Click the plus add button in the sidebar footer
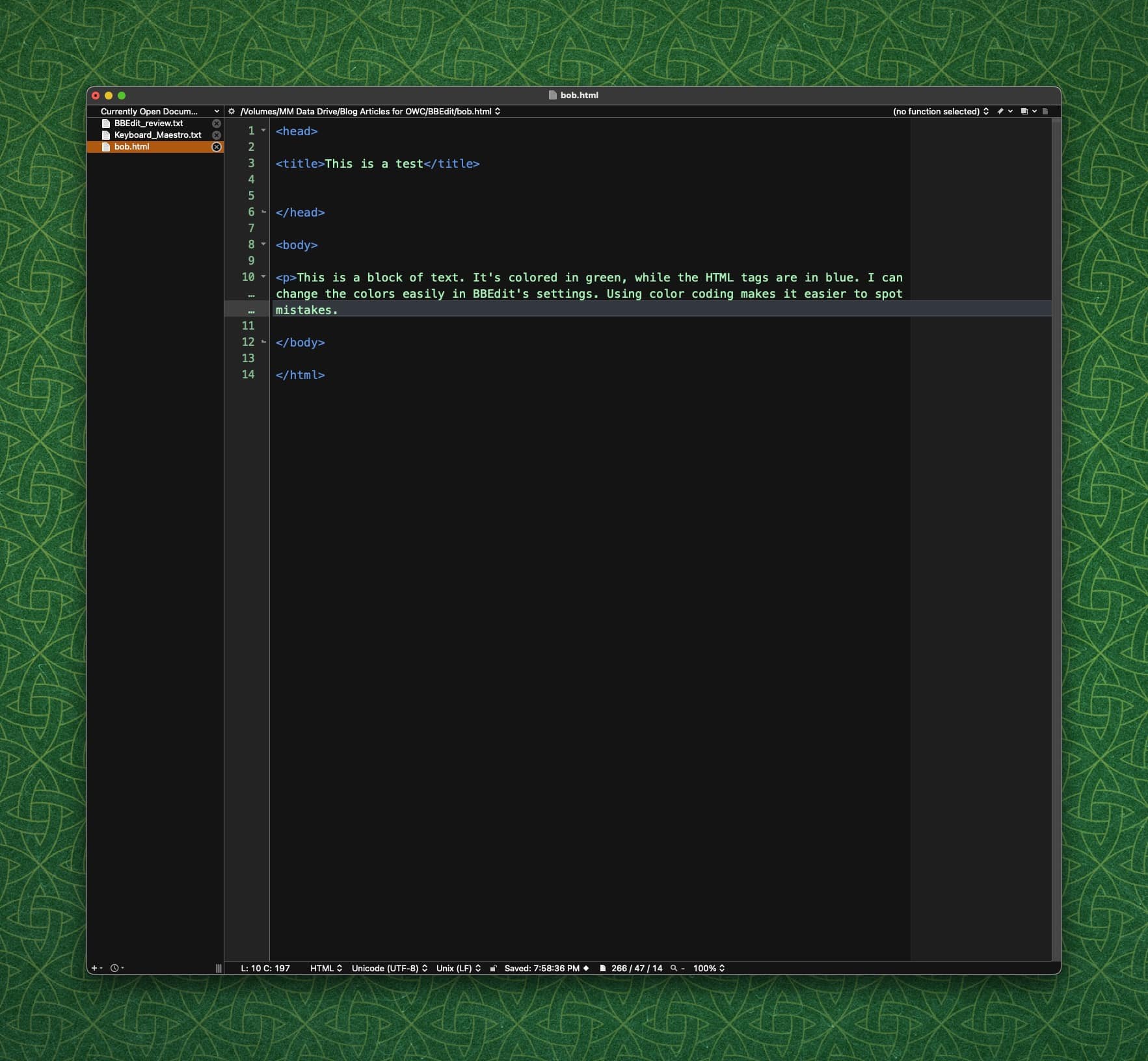The width and height of the screenshot is (1148, 1061). [x=94, y=968]
